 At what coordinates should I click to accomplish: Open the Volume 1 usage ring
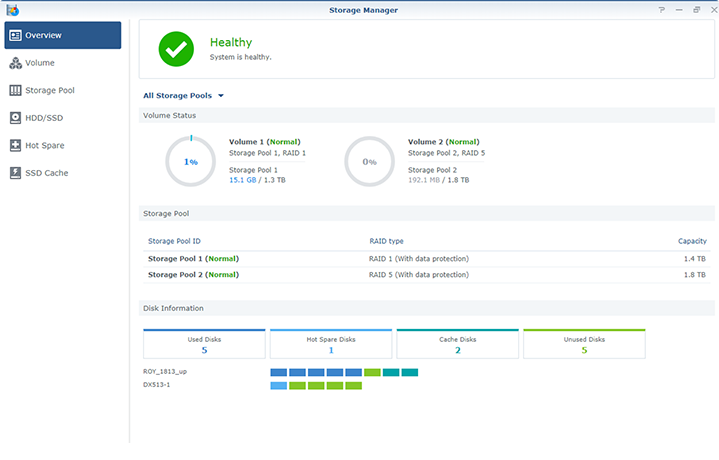click(190, 161)
